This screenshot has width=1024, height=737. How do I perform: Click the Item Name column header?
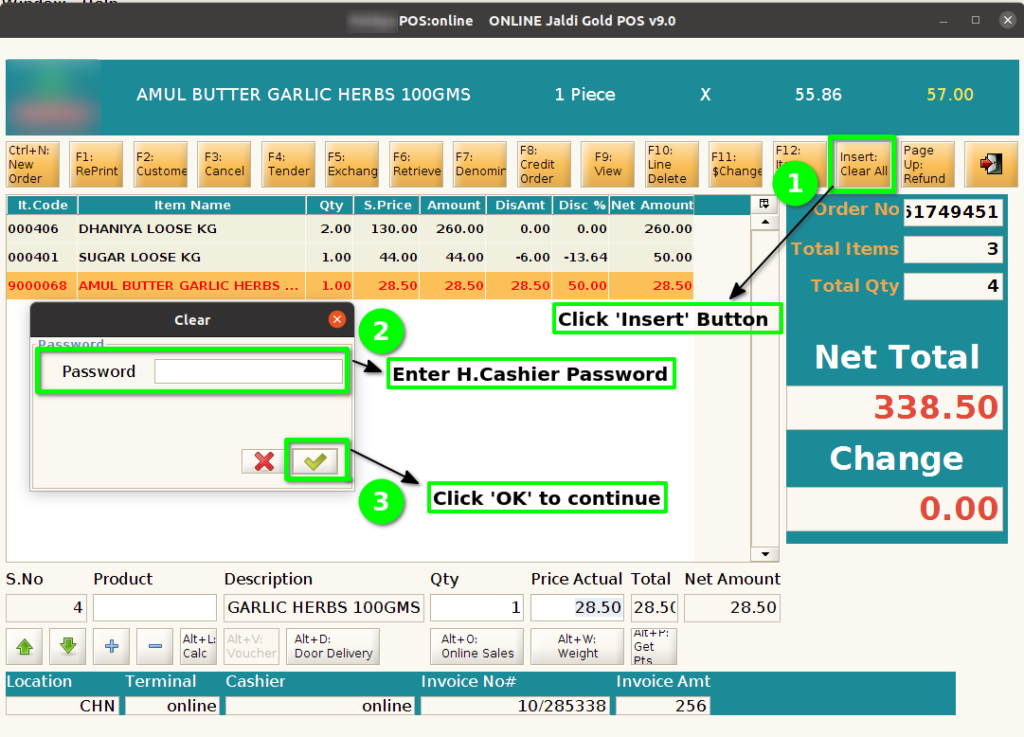[192, 205]
